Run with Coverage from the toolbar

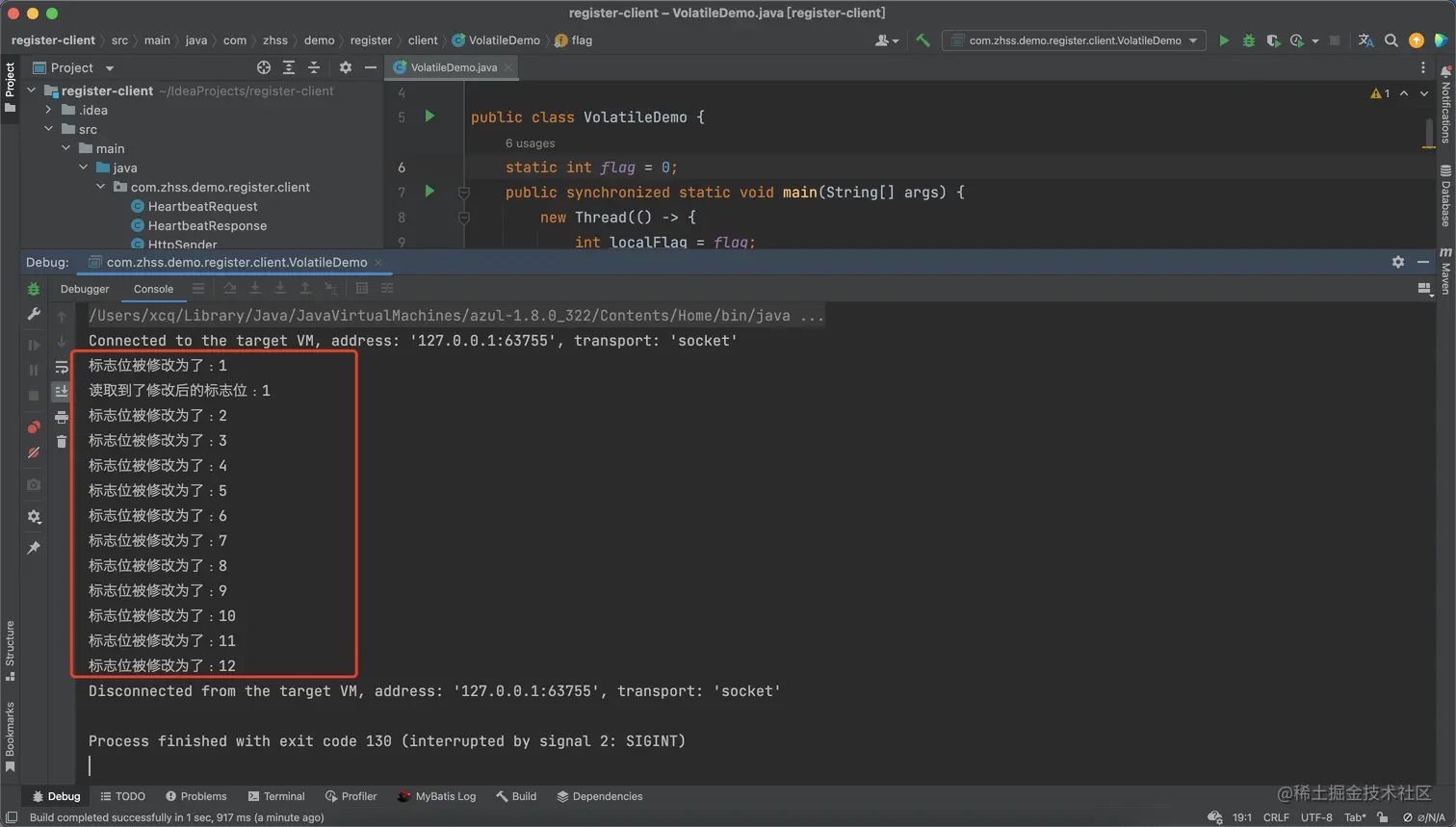(x=1273, y=40)
